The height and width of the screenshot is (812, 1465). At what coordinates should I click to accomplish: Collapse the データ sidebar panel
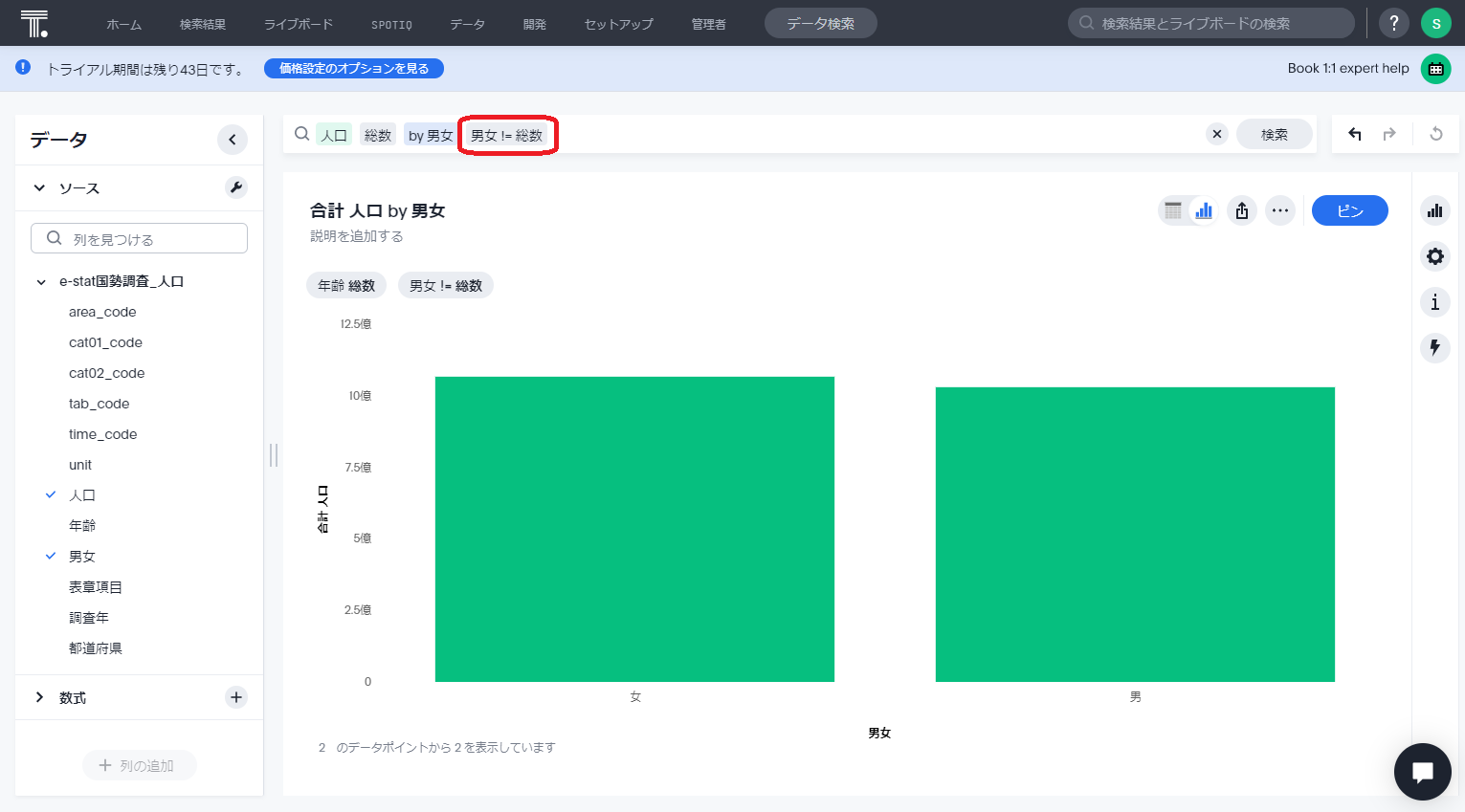click(x=232, y=140)
